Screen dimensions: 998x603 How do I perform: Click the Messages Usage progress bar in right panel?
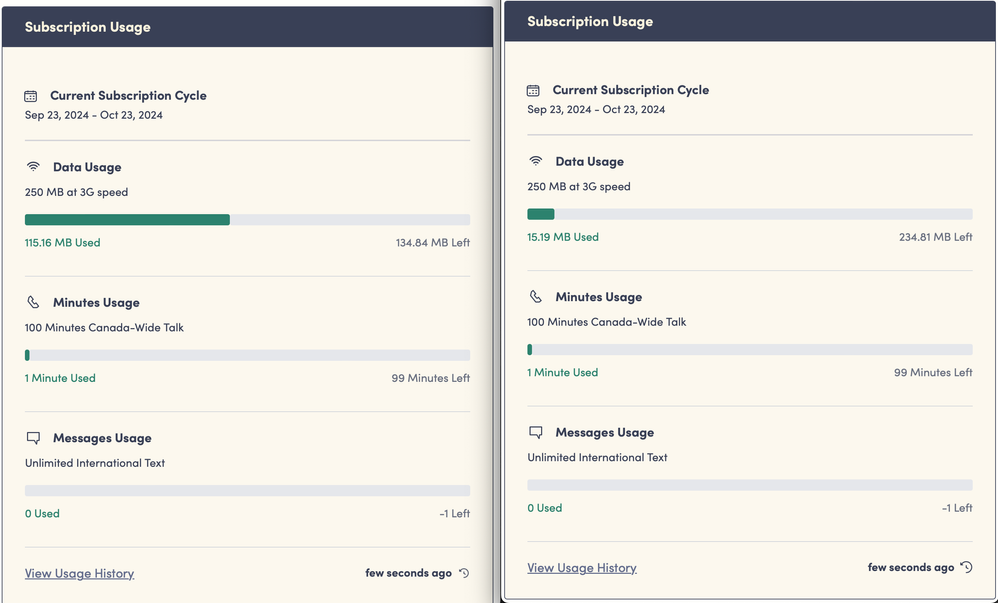(x=750, y=485)
